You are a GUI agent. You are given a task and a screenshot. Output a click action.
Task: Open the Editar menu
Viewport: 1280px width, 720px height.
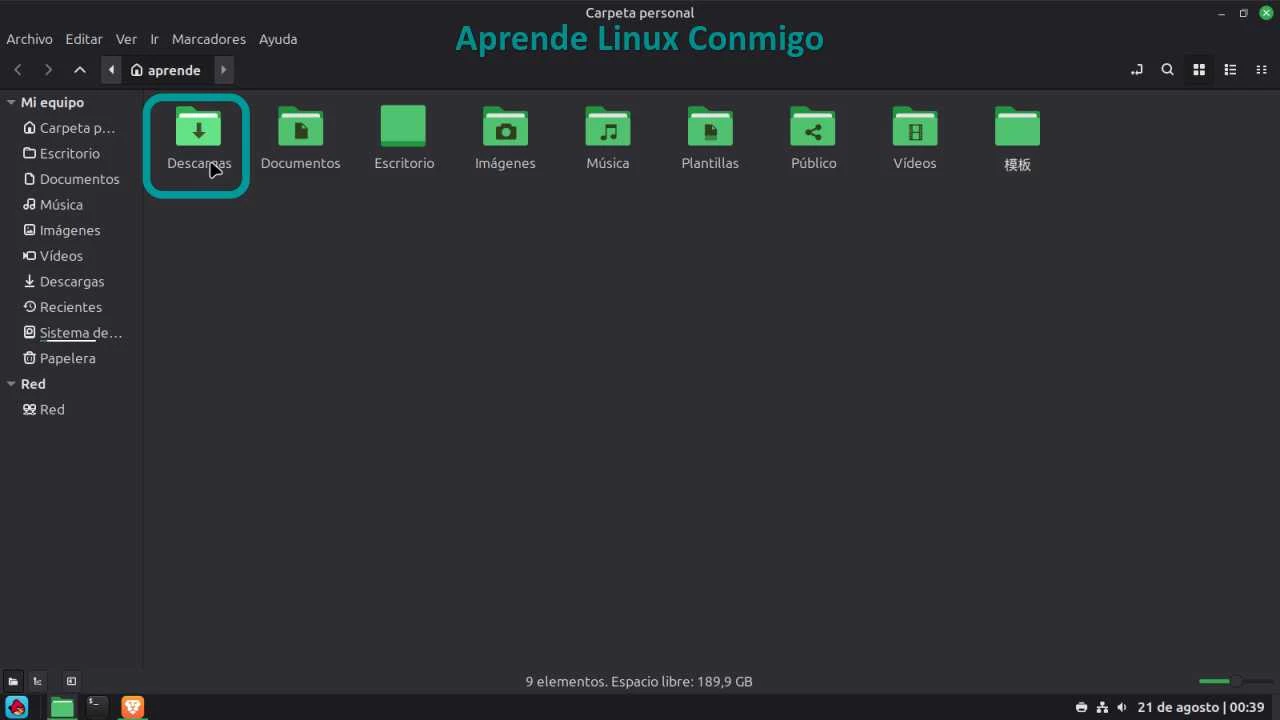(x=84, y=39)
